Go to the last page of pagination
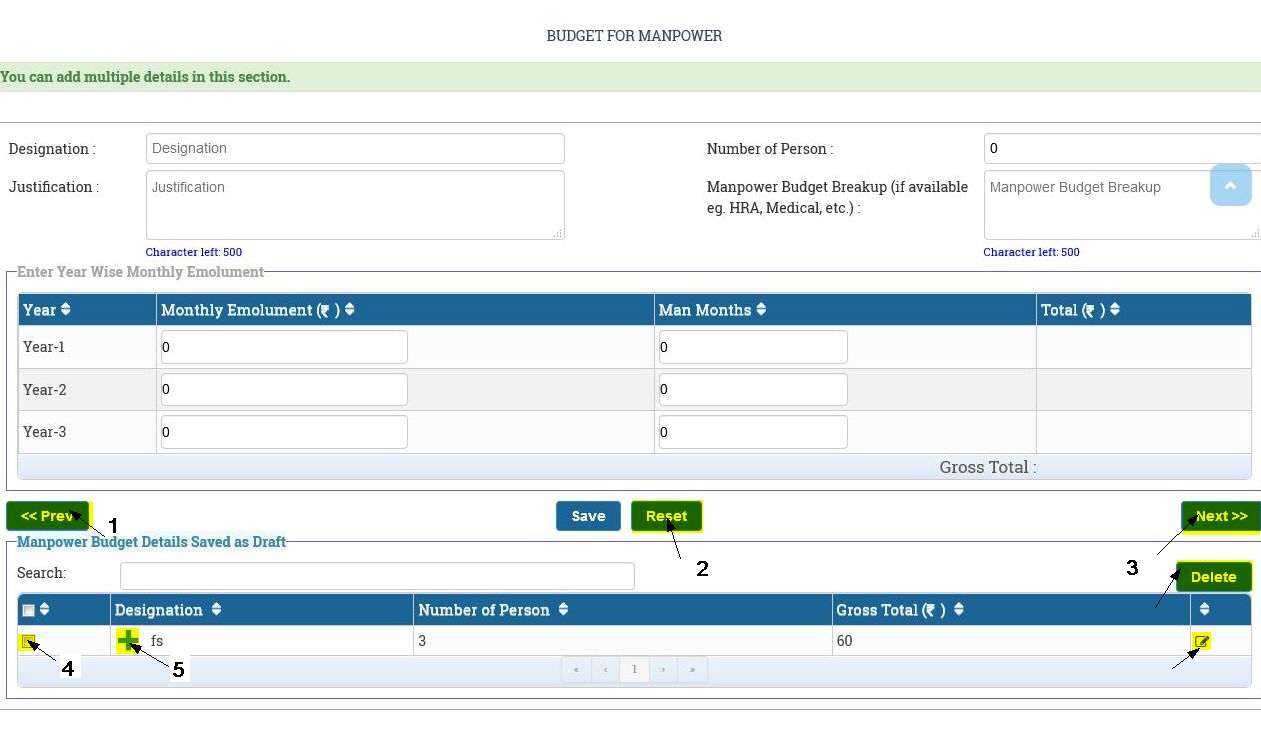 click(x=692, y=669)
